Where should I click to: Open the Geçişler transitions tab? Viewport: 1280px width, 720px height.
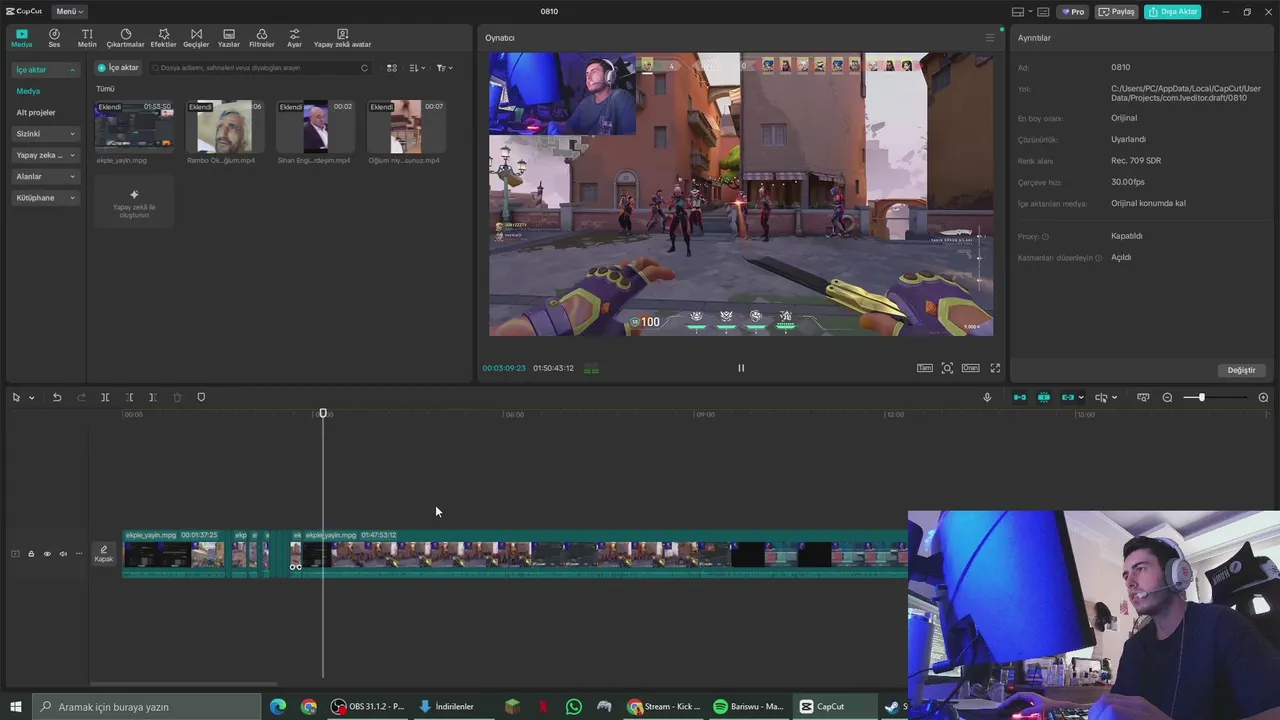tap(196, 38)
